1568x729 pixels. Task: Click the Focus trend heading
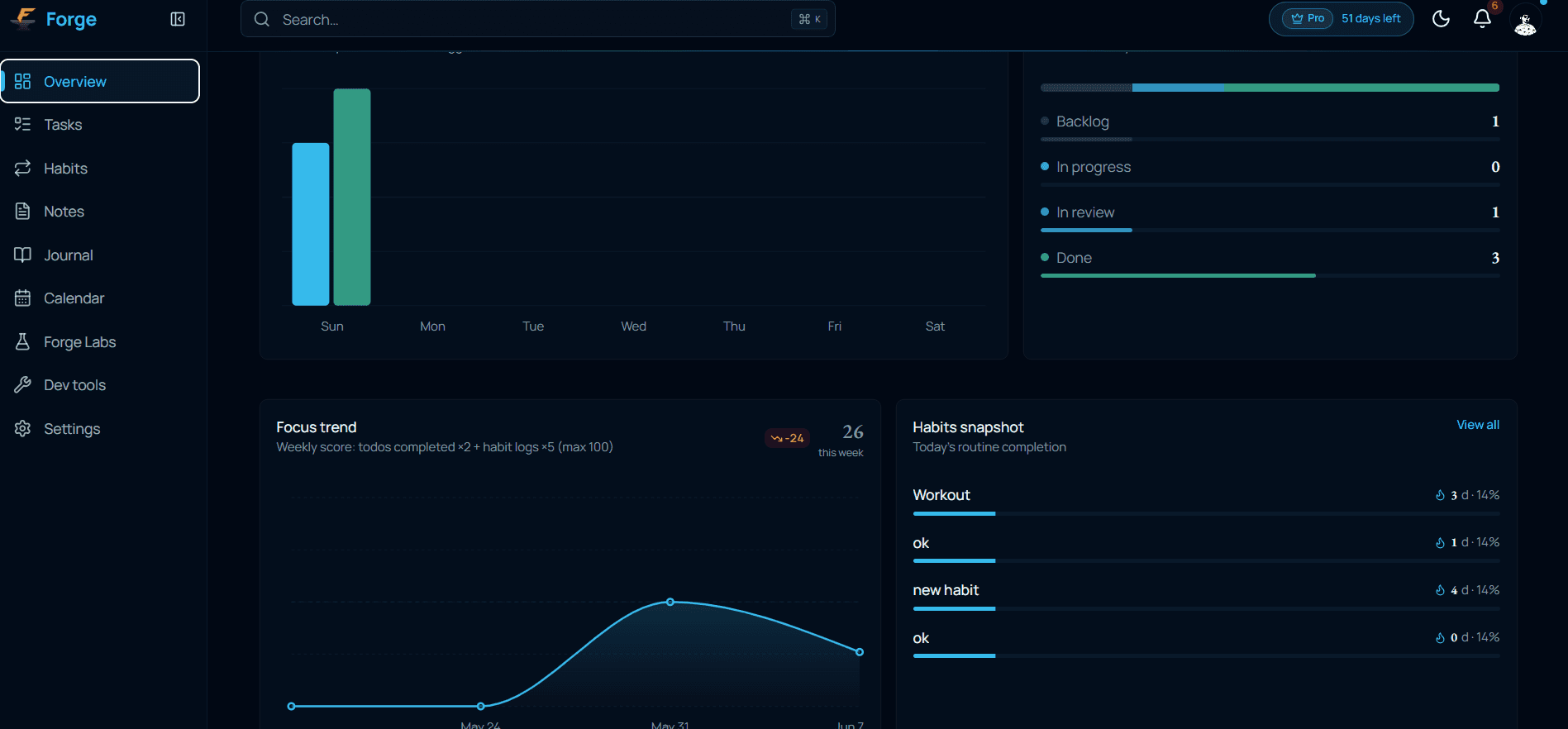pos(317,427)
